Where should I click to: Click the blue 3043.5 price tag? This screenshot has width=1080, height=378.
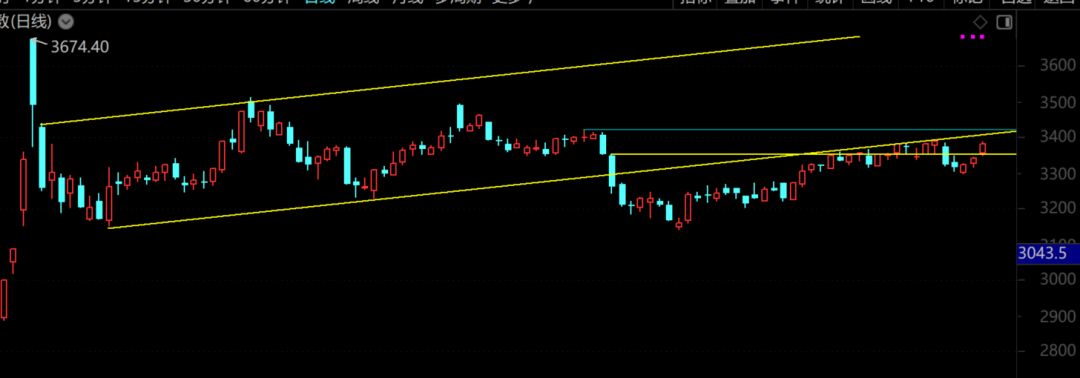pyautogui.click(x=1048, y=253)
